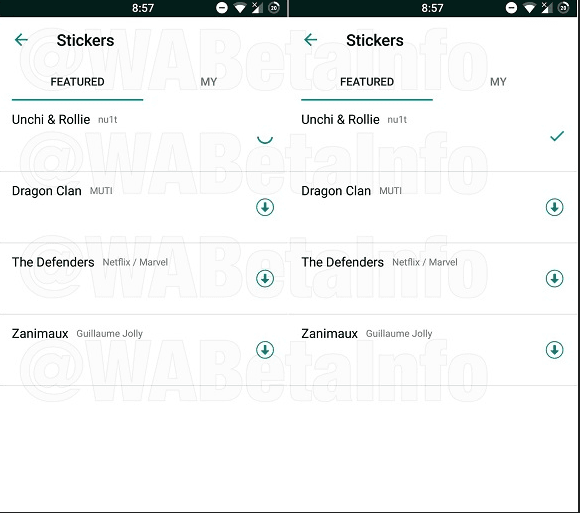Switch to MY tab on left screen

[209, 82]
